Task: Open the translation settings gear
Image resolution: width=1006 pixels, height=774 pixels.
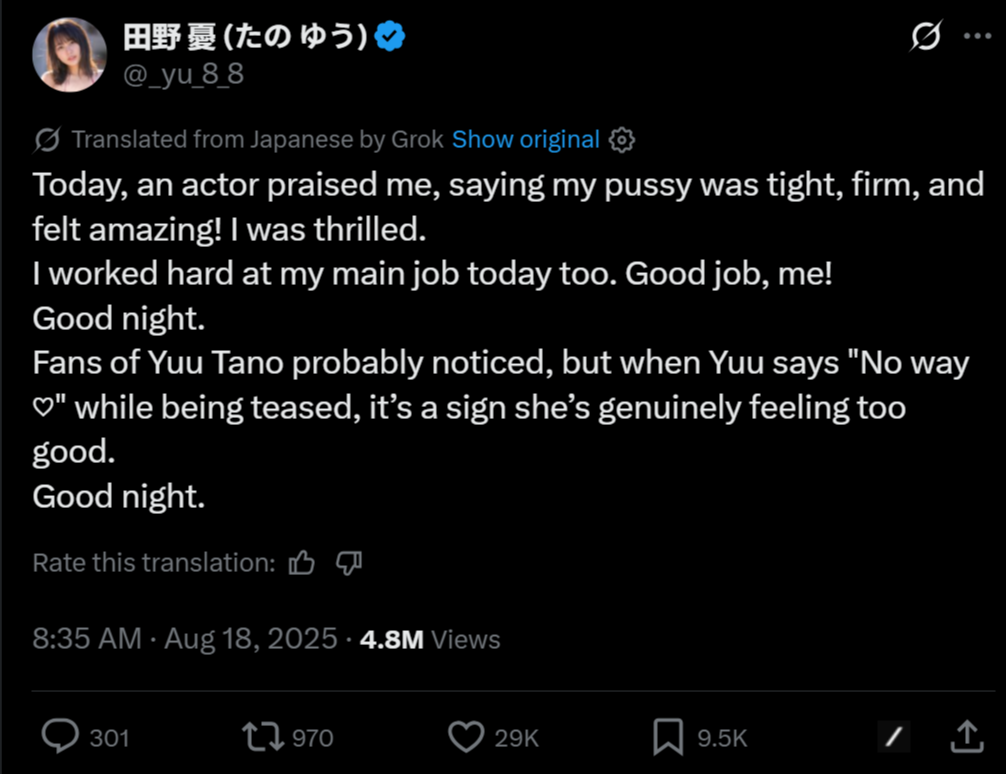Action: coord(622,140)
